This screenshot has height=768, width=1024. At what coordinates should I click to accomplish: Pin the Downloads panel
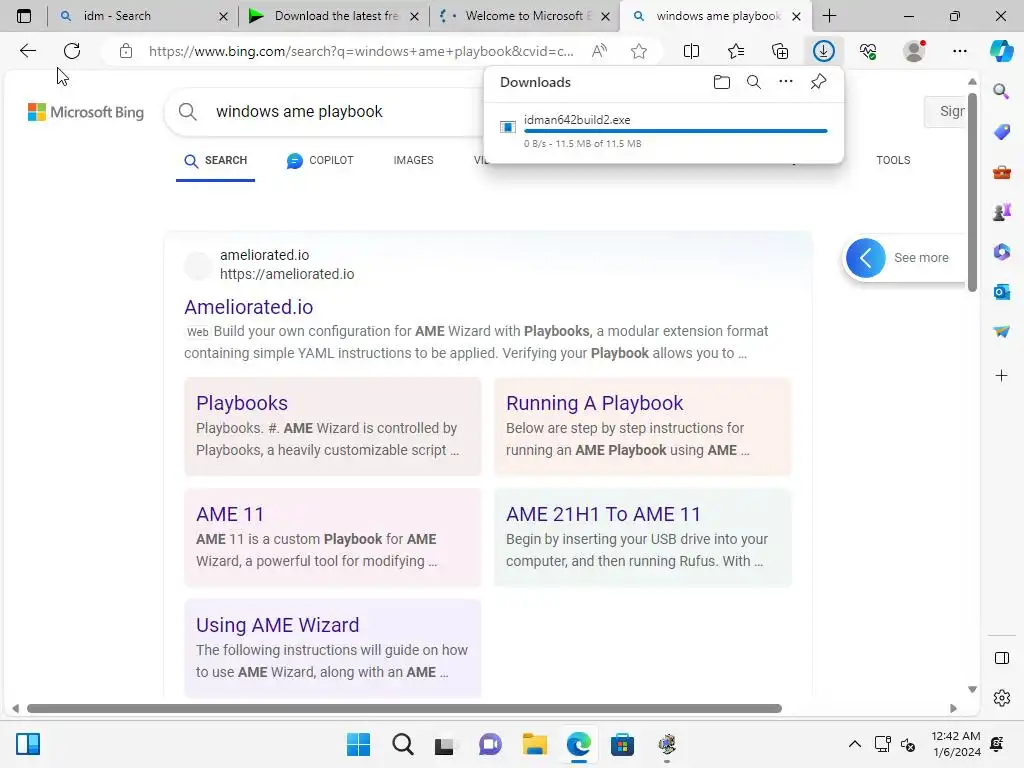[x=818, y=82]
